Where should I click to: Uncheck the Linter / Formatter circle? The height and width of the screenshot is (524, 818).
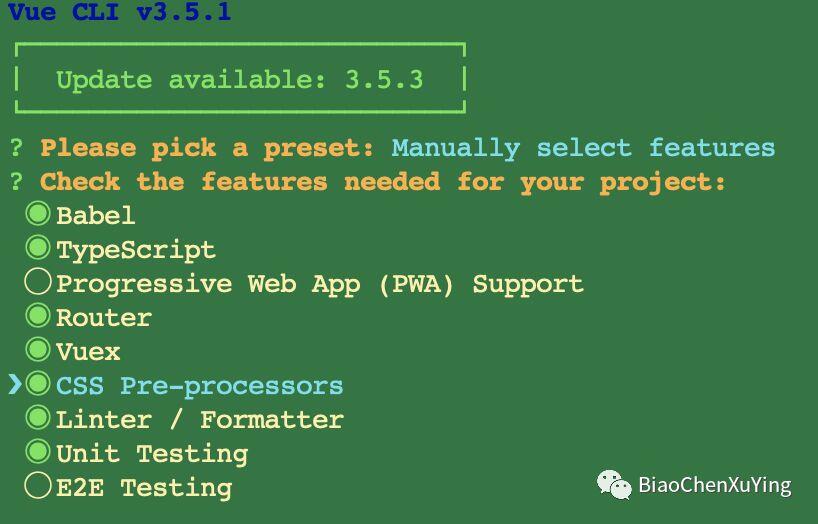click(38, 418)
